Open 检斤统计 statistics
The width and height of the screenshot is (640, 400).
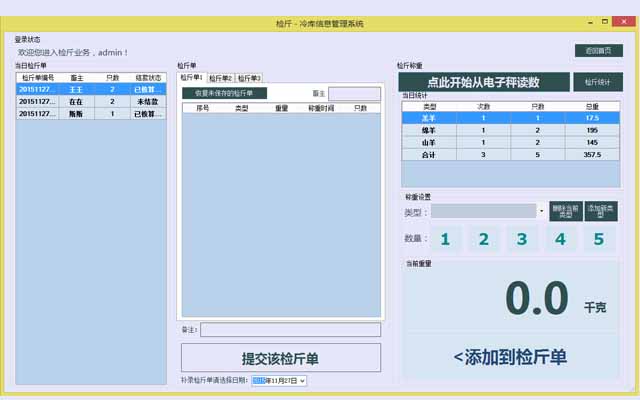[597, 82]
